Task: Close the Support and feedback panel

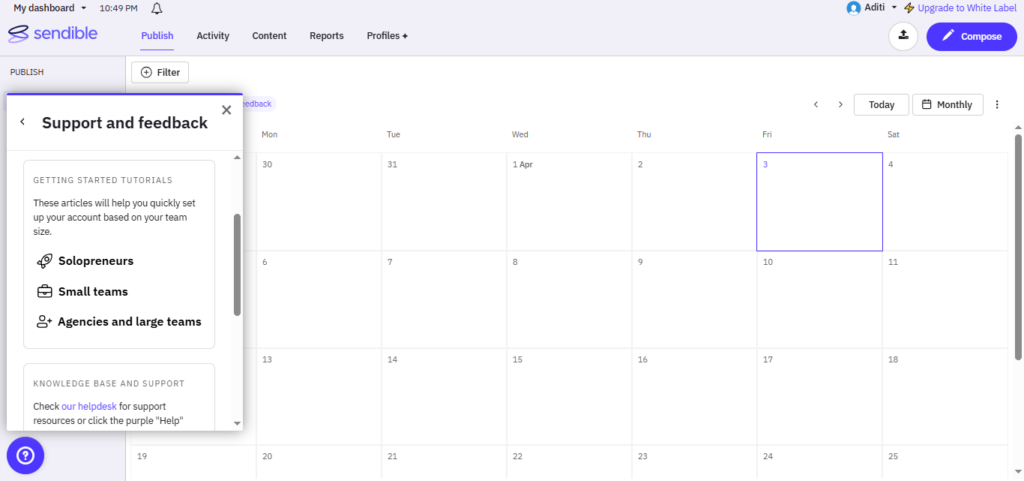Action: click(x=226, y=110)
